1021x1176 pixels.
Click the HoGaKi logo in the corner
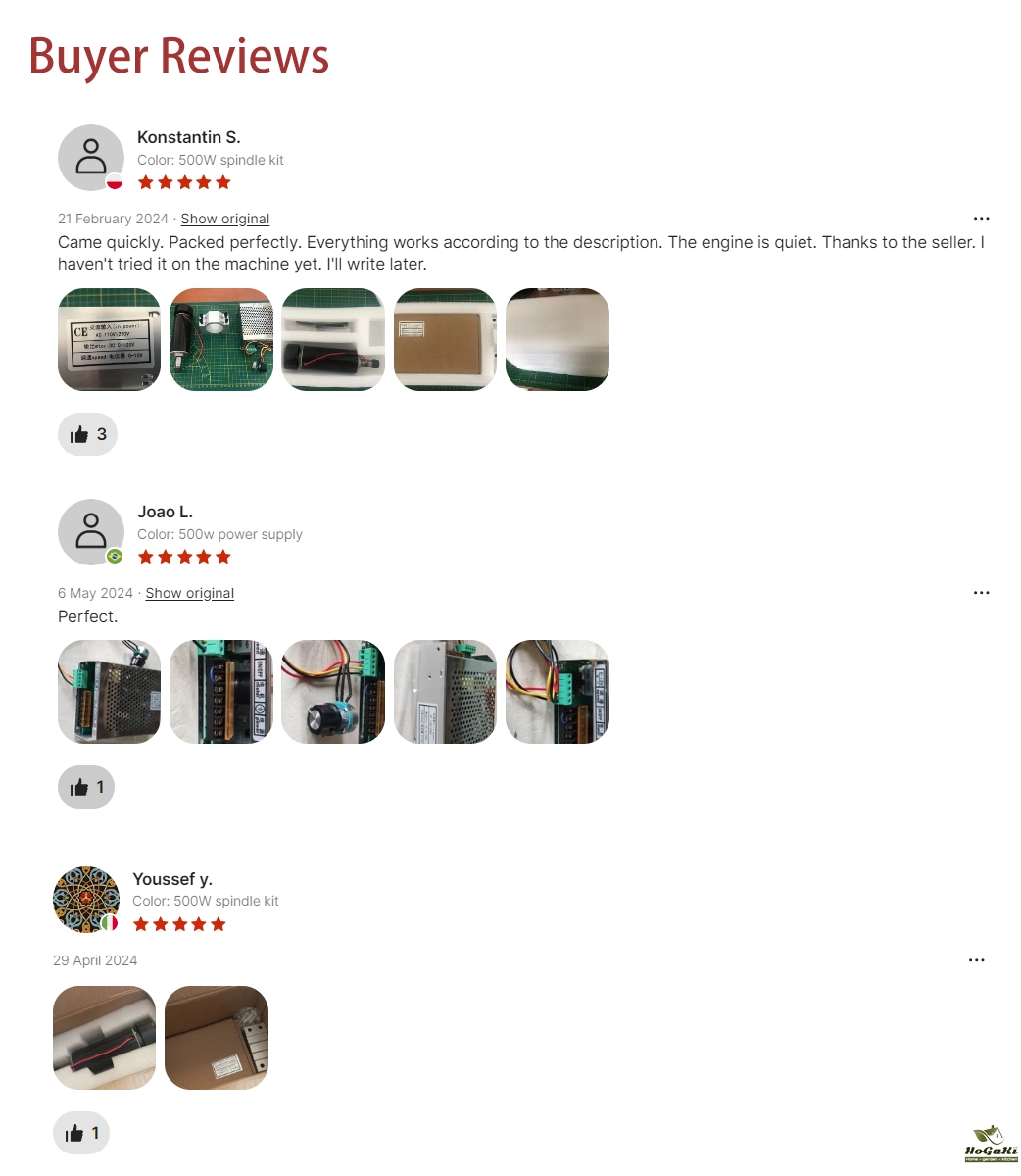(x=992, y=1144)
